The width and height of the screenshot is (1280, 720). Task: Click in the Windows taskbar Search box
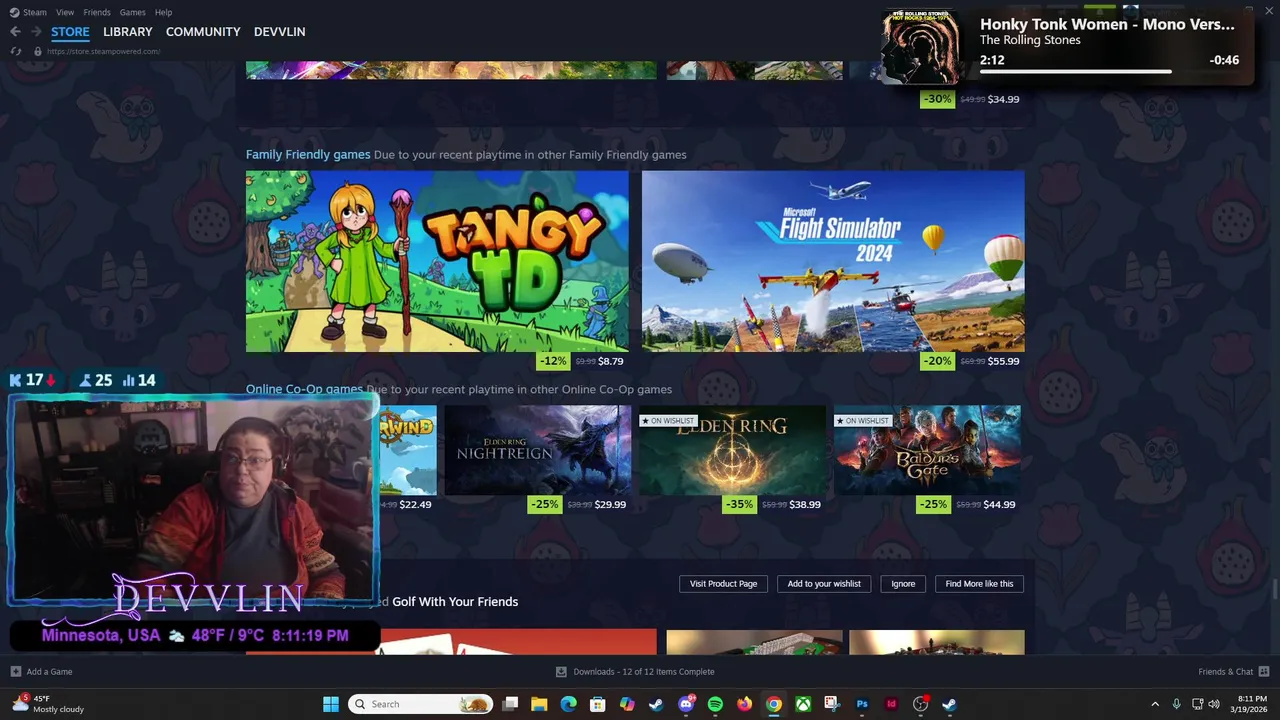pyautogui.click(x=420, y=704)
